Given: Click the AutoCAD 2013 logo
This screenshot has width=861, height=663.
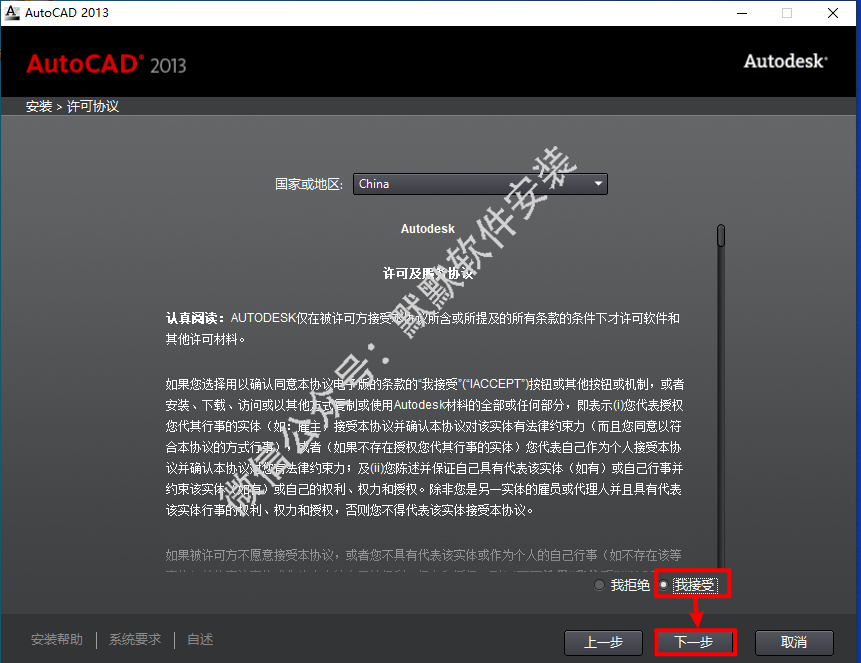Looking at the screenshot, I should click(107, 64).
